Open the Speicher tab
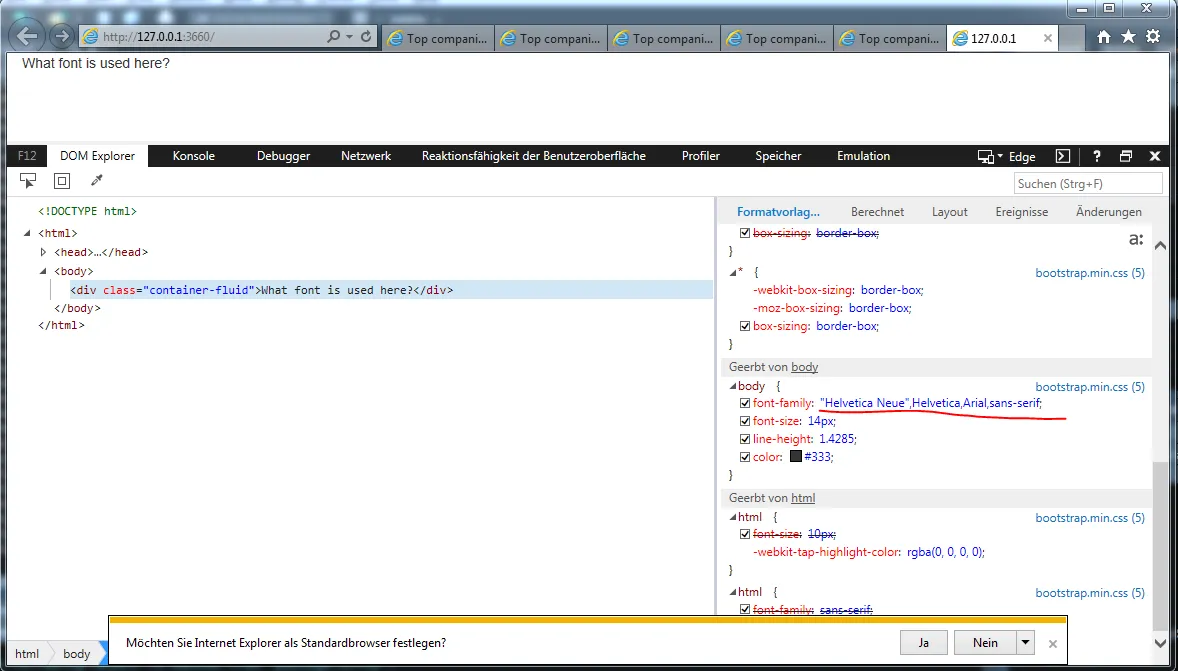The image size is (1178, 671). [x=778, y=156]
